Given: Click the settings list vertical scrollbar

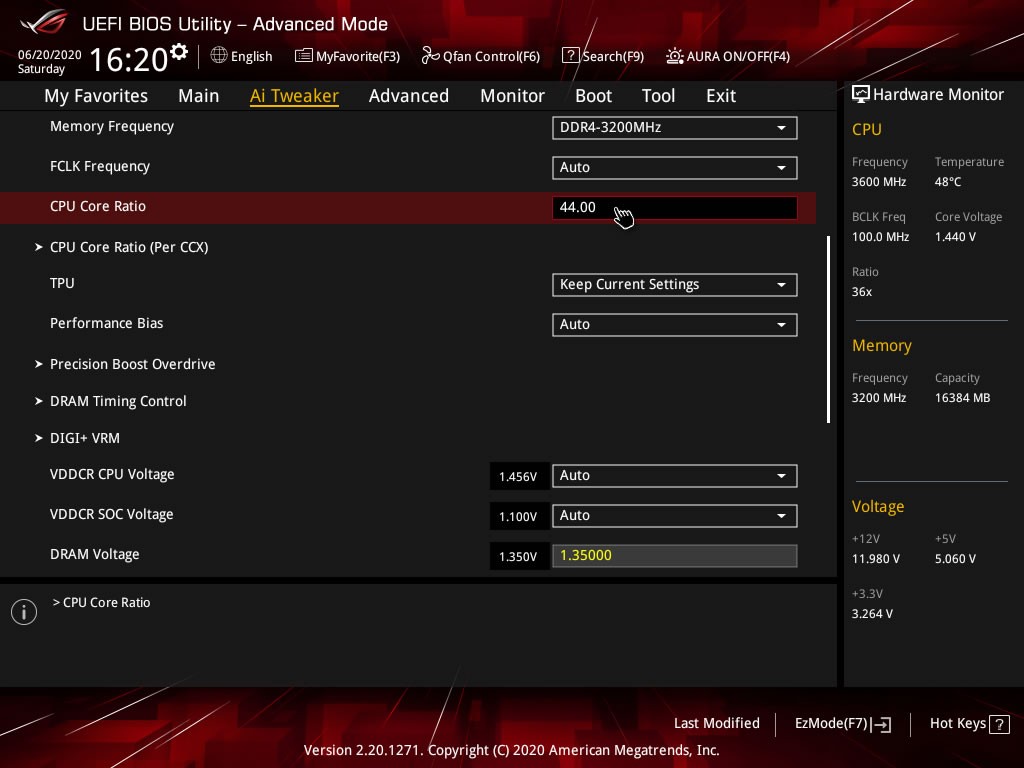Looking at the screenshot, I should tap(828, 330).
